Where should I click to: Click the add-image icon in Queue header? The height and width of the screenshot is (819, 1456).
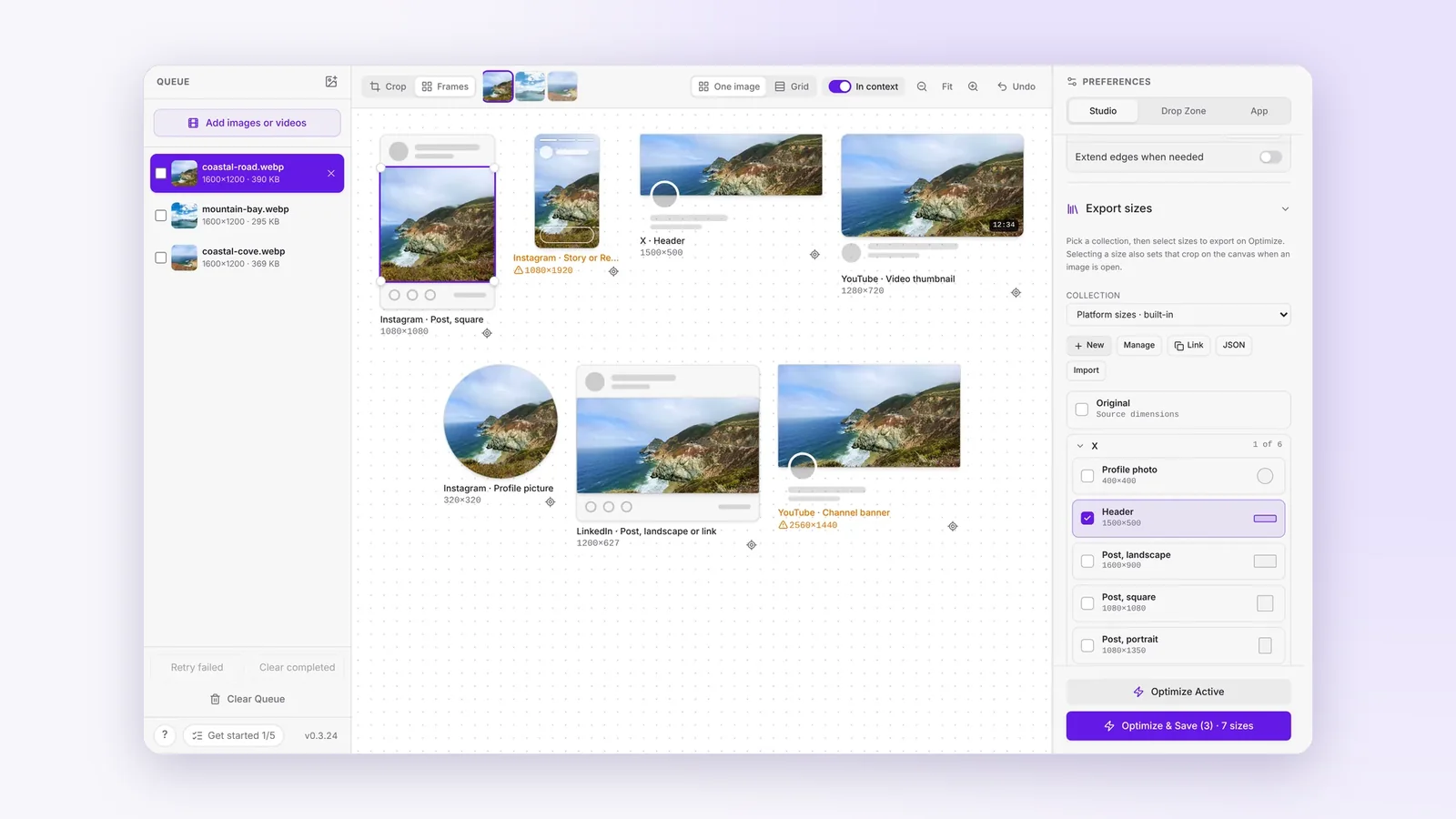pyautogui.click(x=331, y=82)
